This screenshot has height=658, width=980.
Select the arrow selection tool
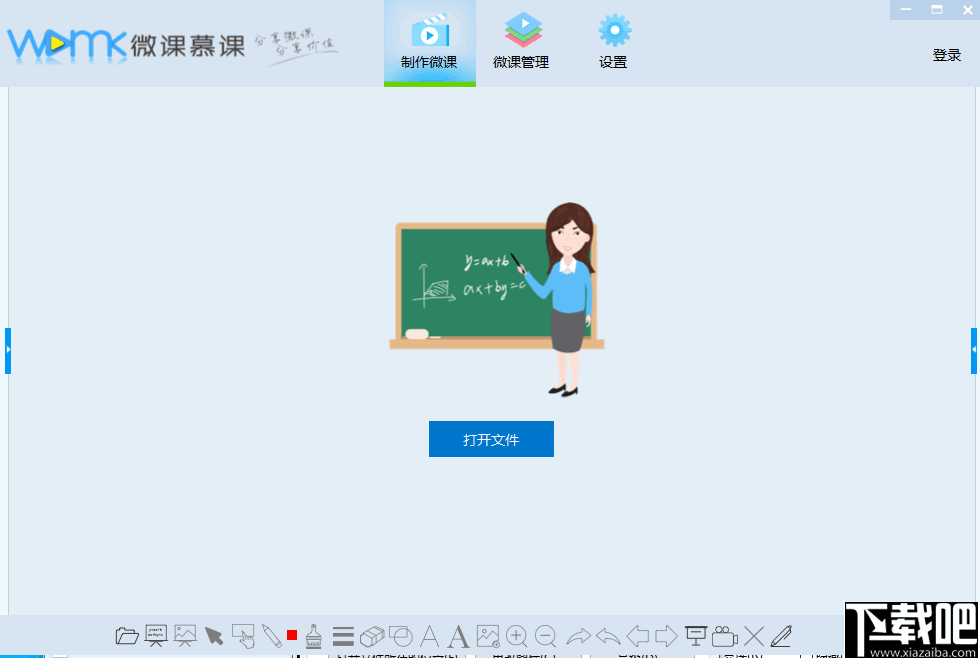click(x=214, y=635)
